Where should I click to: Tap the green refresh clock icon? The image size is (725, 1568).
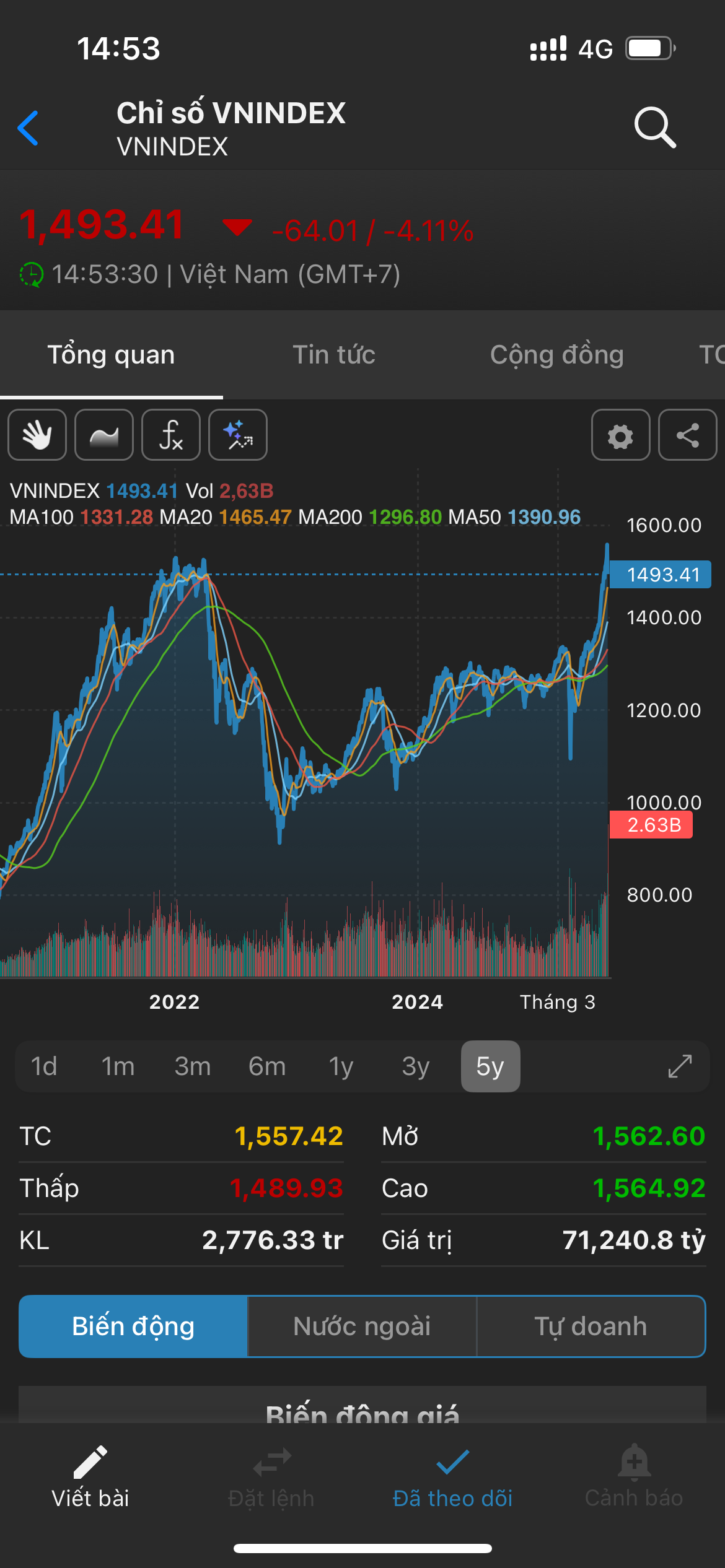31,274
